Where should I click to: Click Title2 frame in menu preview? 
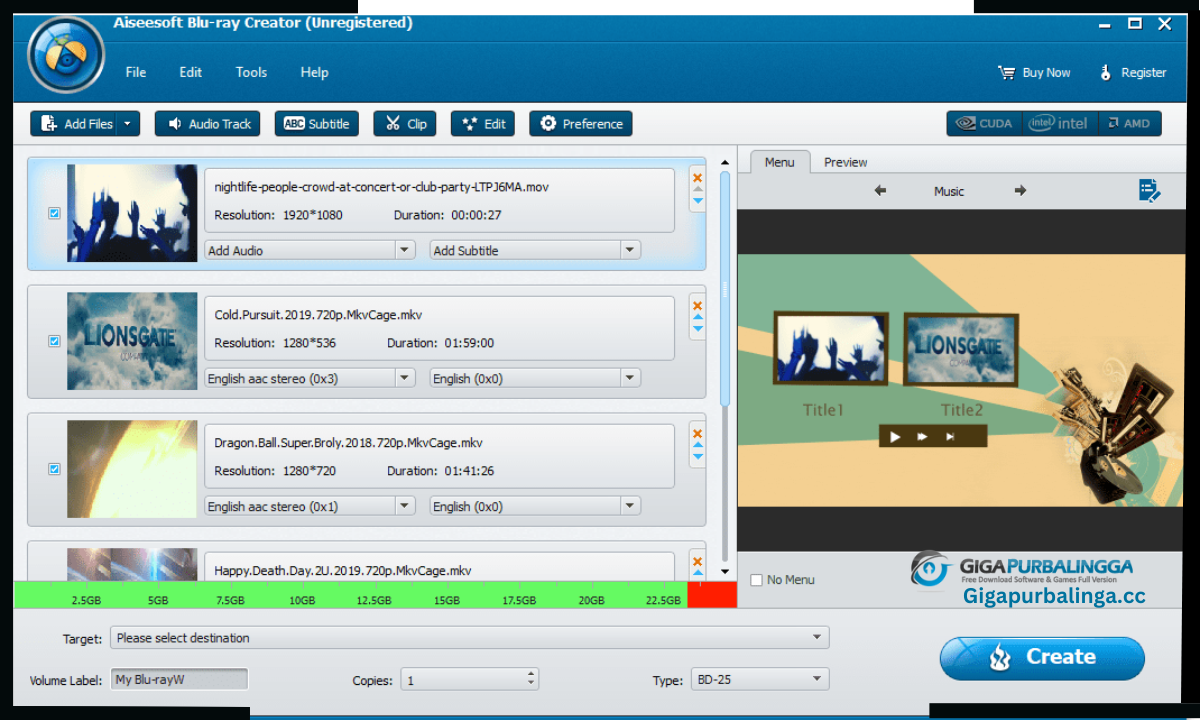(x=961, y=349)
